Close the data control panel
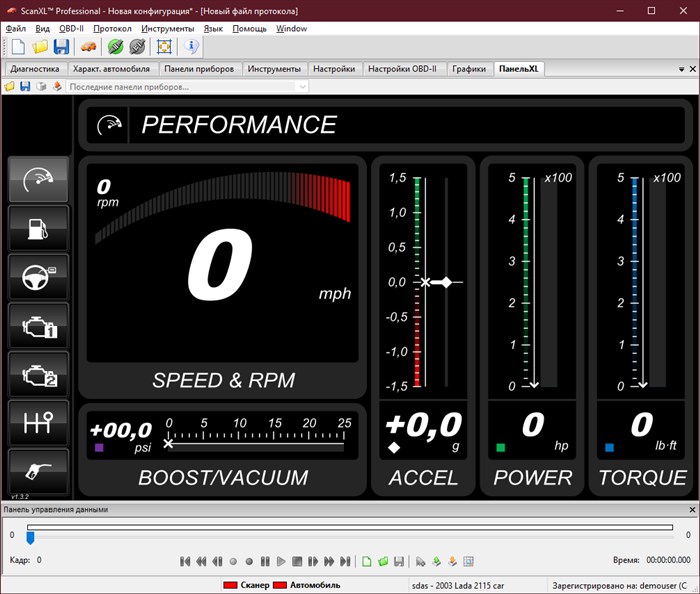The height and width of the screenshot is (594, 700). click(x=692, y=510)
